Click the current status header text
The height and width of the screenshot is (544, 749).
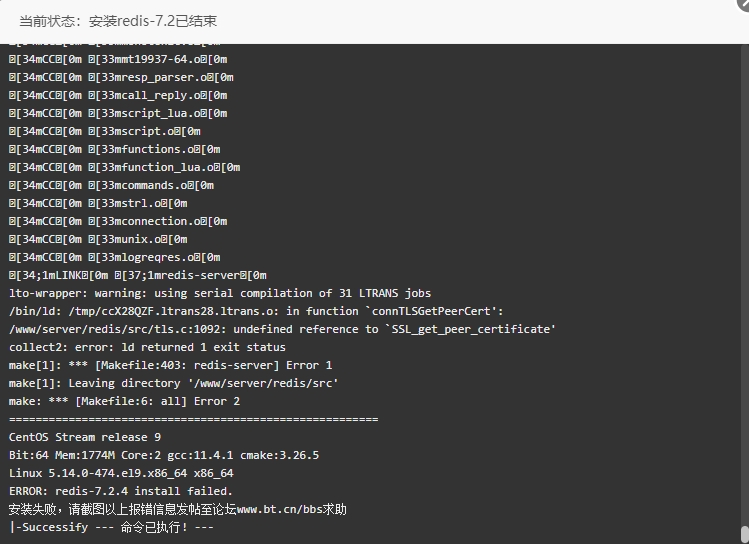(x=118, y=21)
